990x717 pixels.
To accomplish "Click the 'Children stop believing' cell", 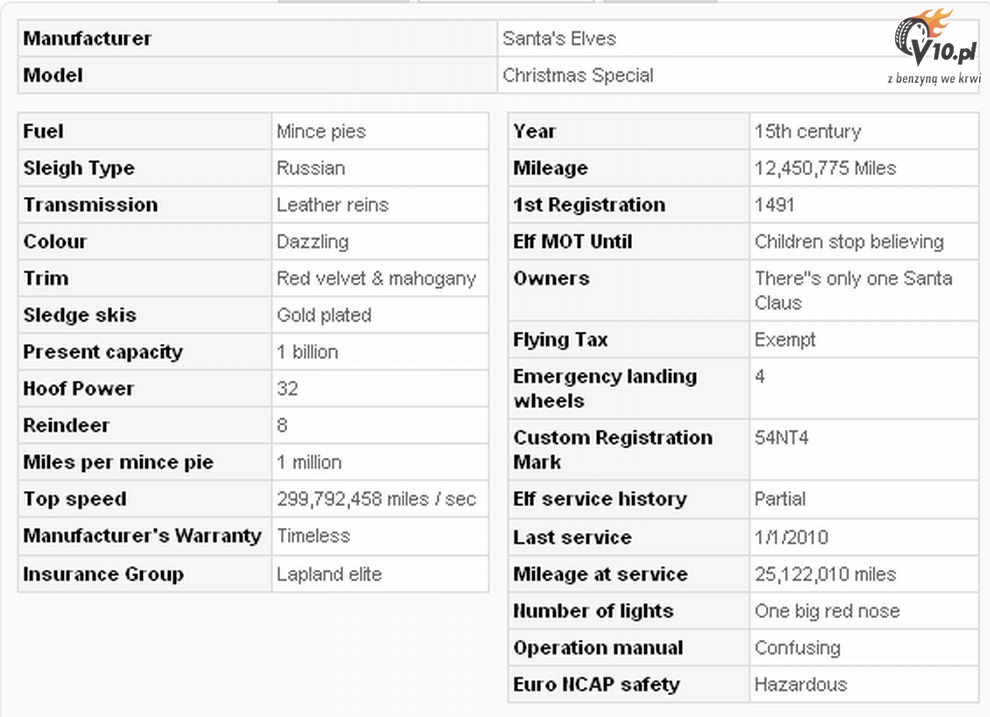I will click(x=849, y=242).
